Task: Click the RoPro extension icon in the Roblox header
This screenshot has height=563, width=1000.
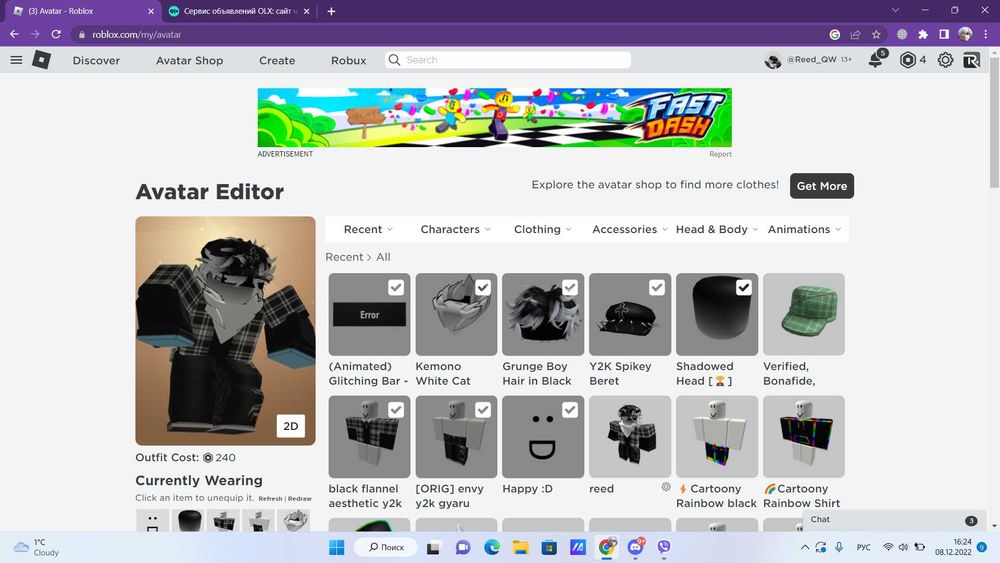Action: tap(971, 60)
